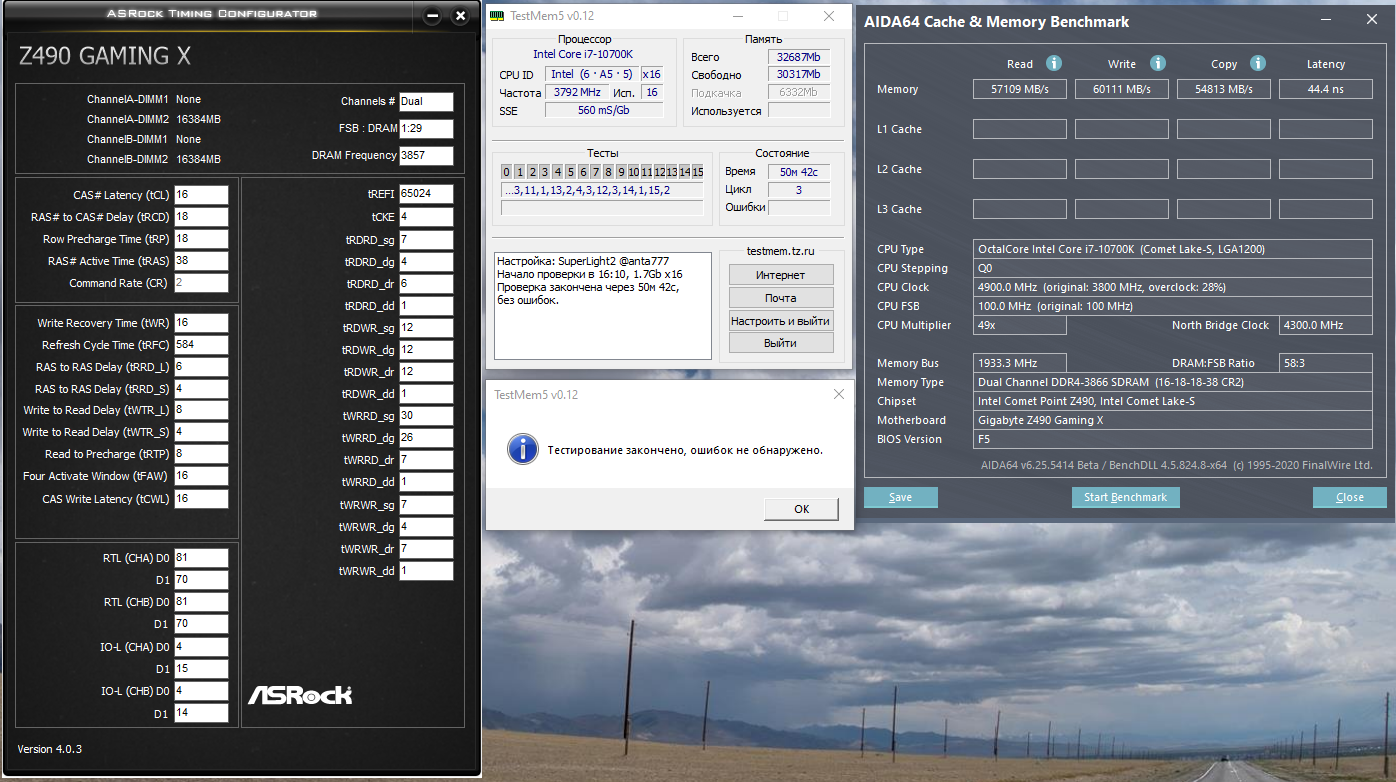Click the Command Rate (CR) field

(x=201, y=283)
